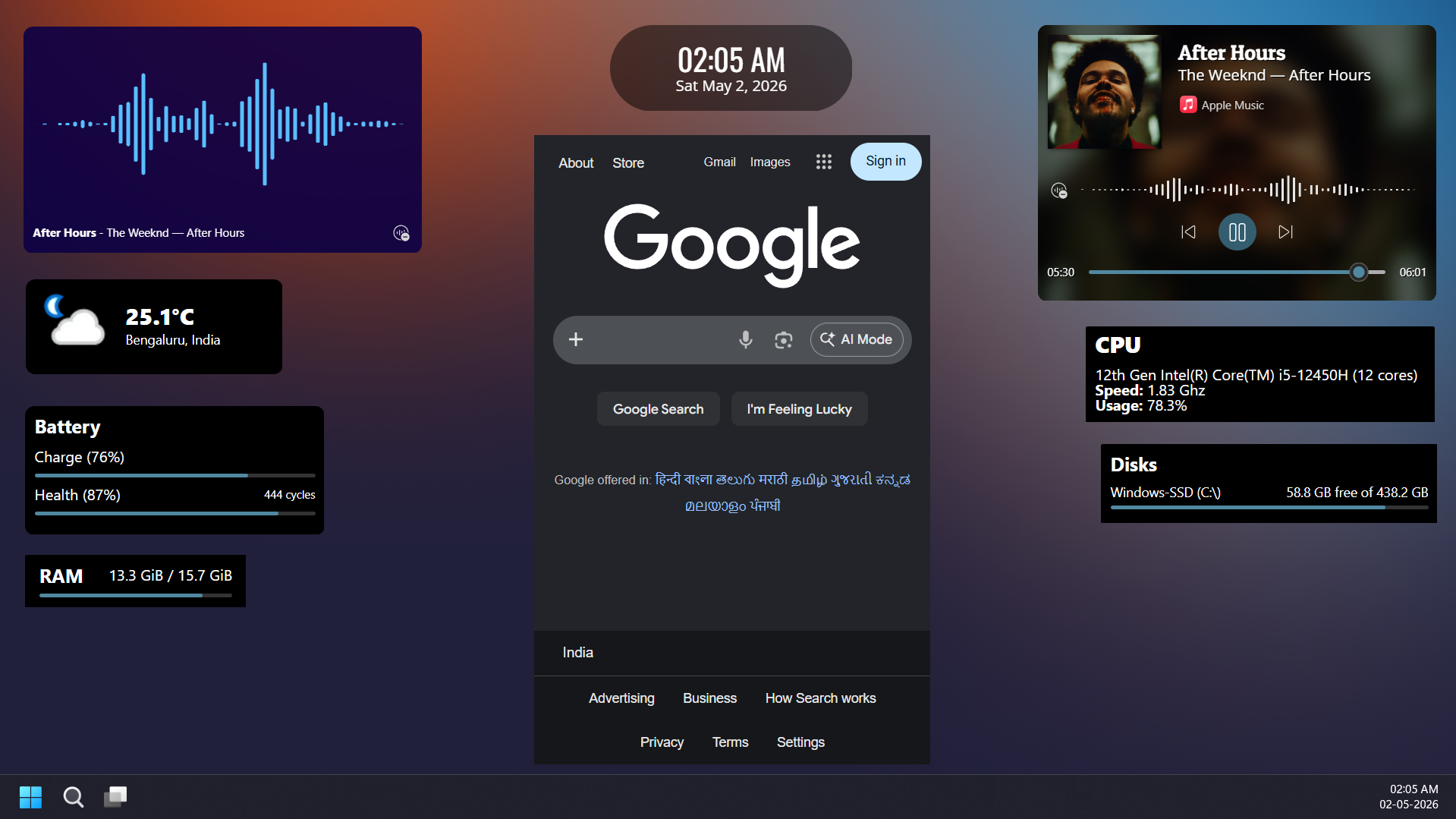1456x819 pixels.
Task: Skip to previous track in media player
Action: (1188, 232)
